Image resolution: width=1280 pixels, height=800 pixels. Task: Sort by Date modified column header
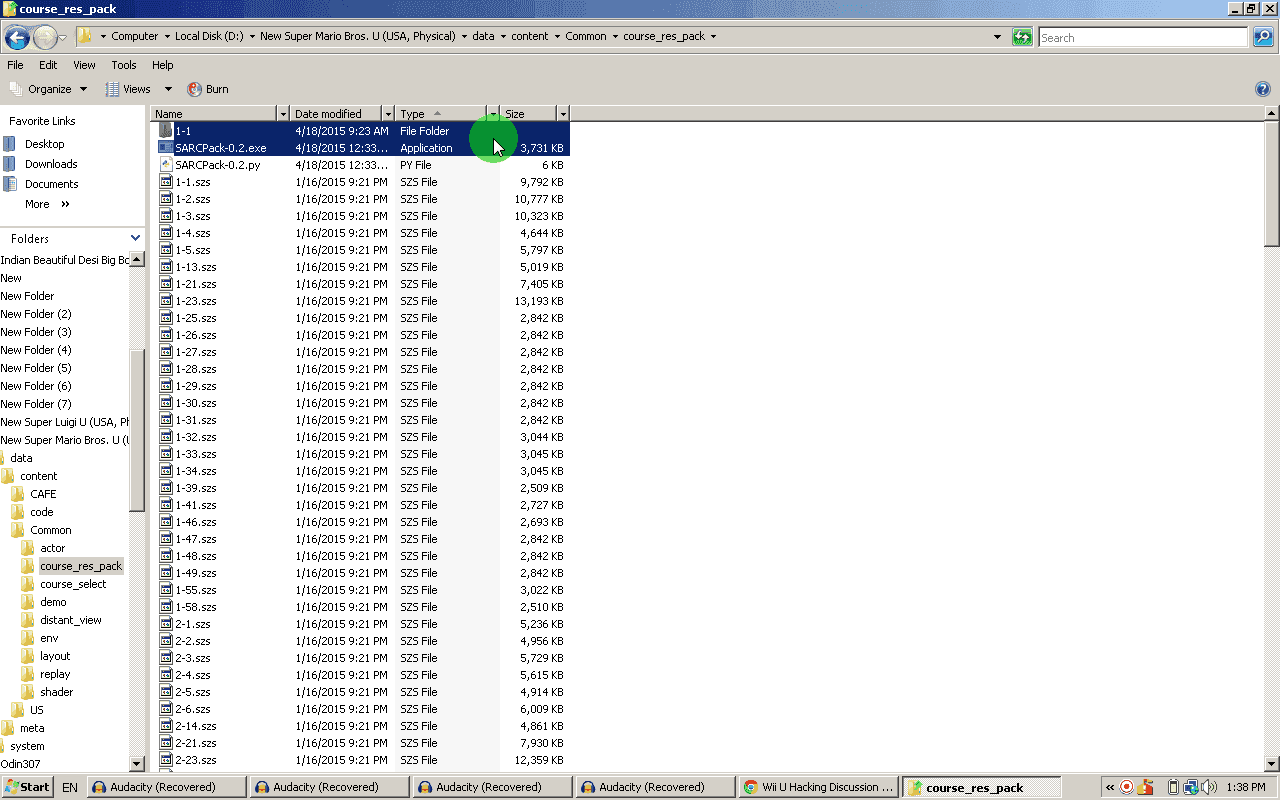point(336,114)
